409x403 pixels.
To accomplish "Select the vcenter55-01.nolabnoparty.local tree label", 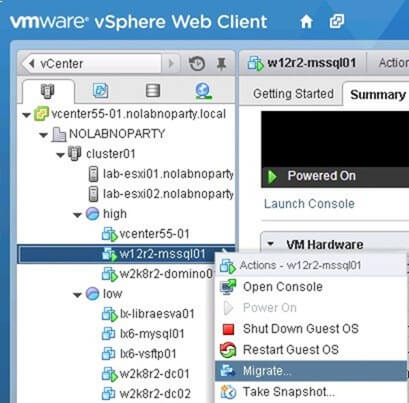I will 139,114.
